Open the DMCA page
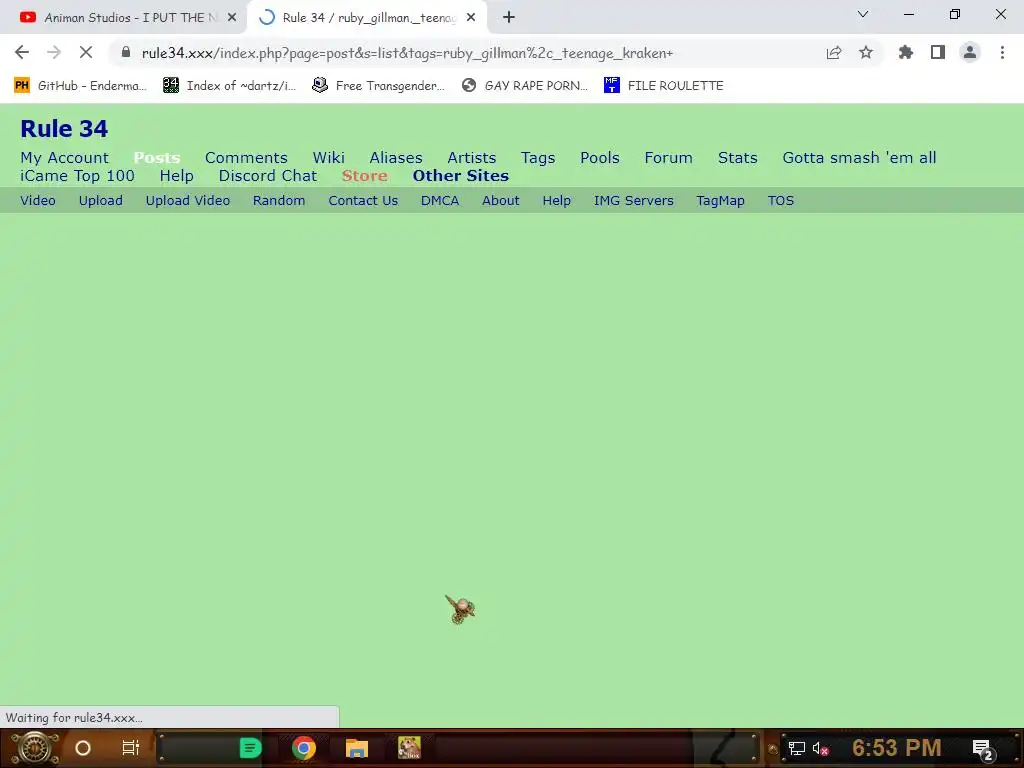Screen dimensions: 1024x768 pos(440,200)
